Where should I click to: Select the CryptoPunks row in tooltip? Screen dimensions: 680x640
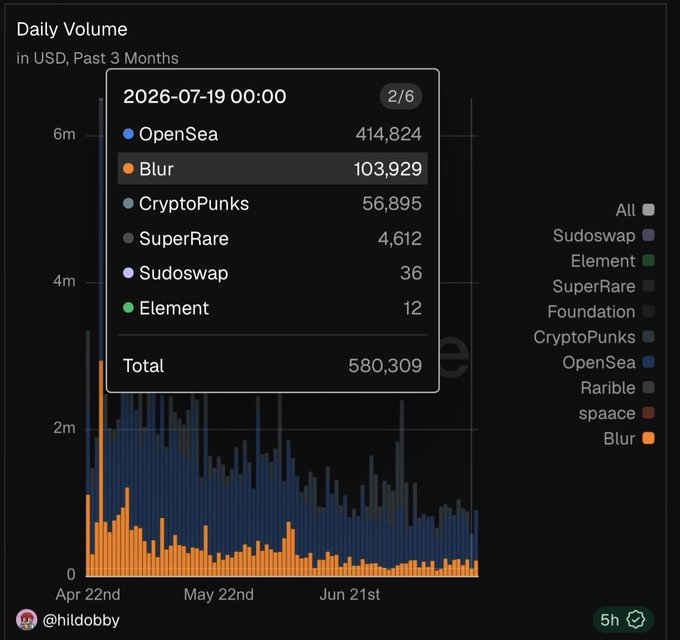coord(272,204)
